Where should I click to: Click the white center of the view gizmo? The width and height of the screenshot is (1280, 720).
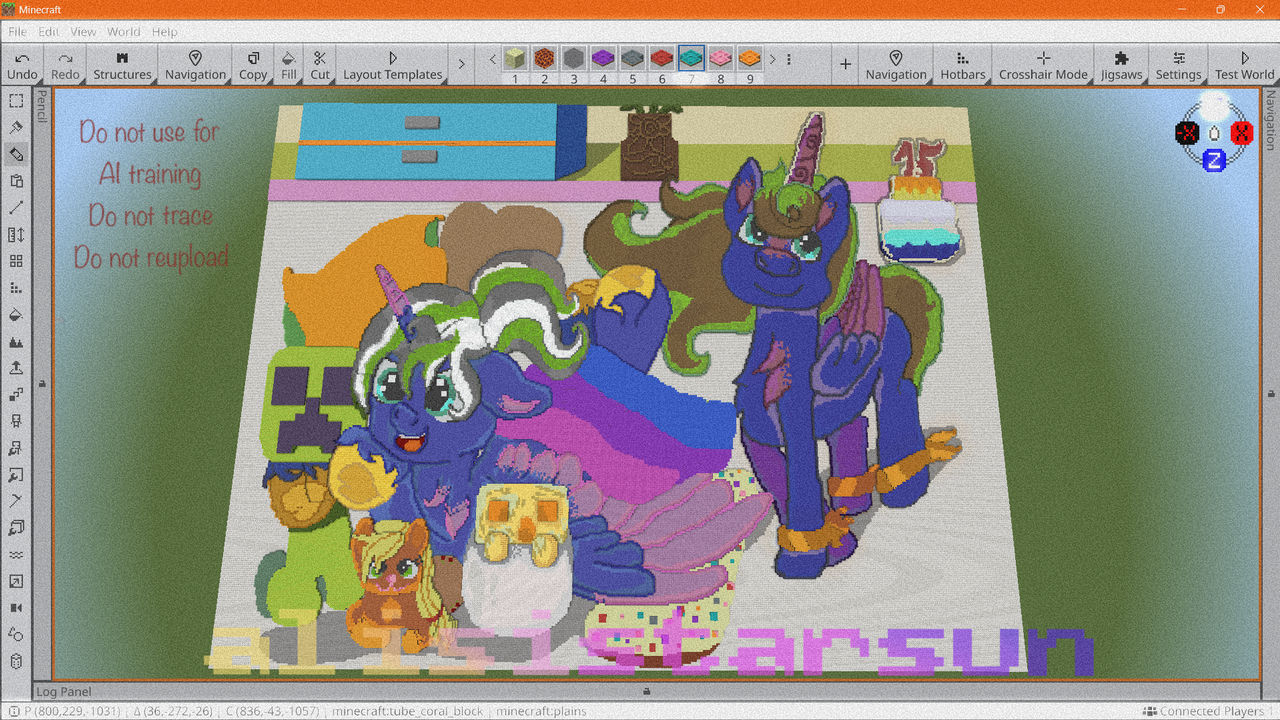click(1214, 133)
